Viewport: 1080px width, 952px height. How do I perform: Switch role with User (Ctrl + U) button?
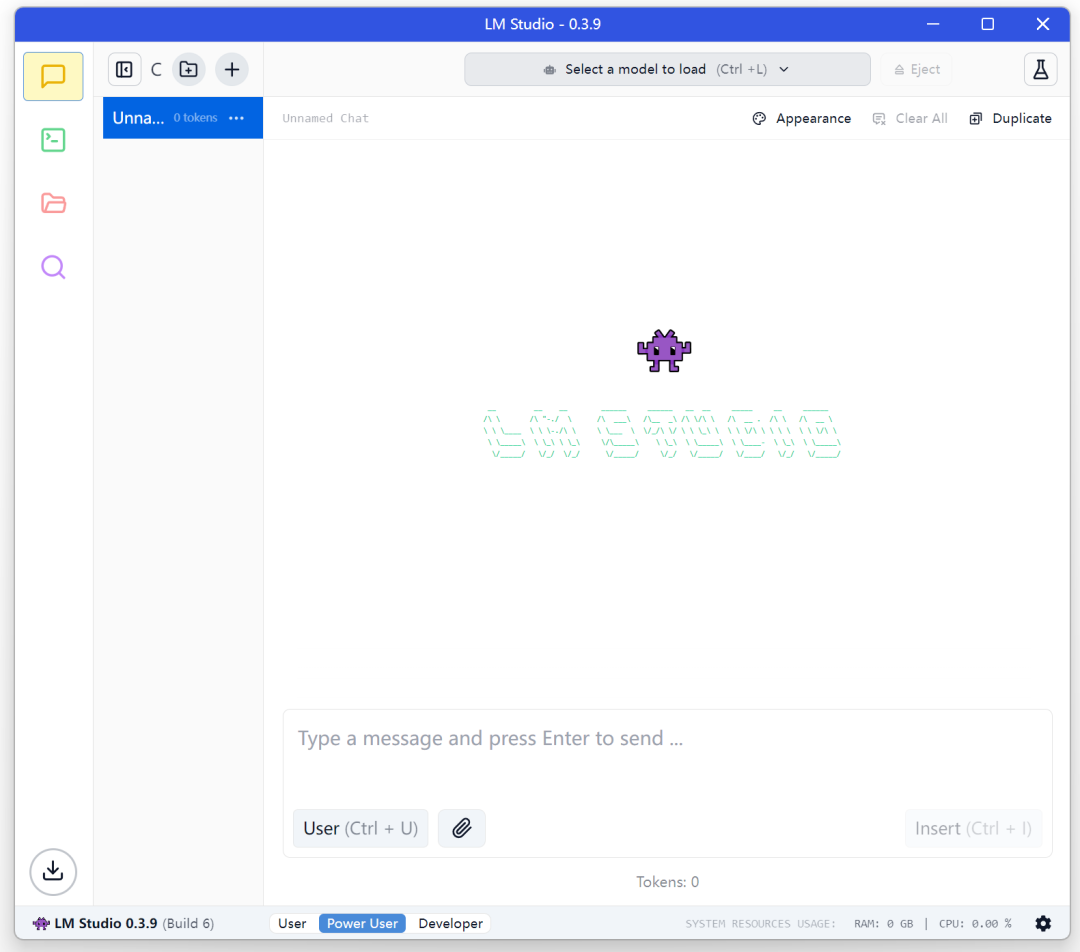click(x=361, y=828)
